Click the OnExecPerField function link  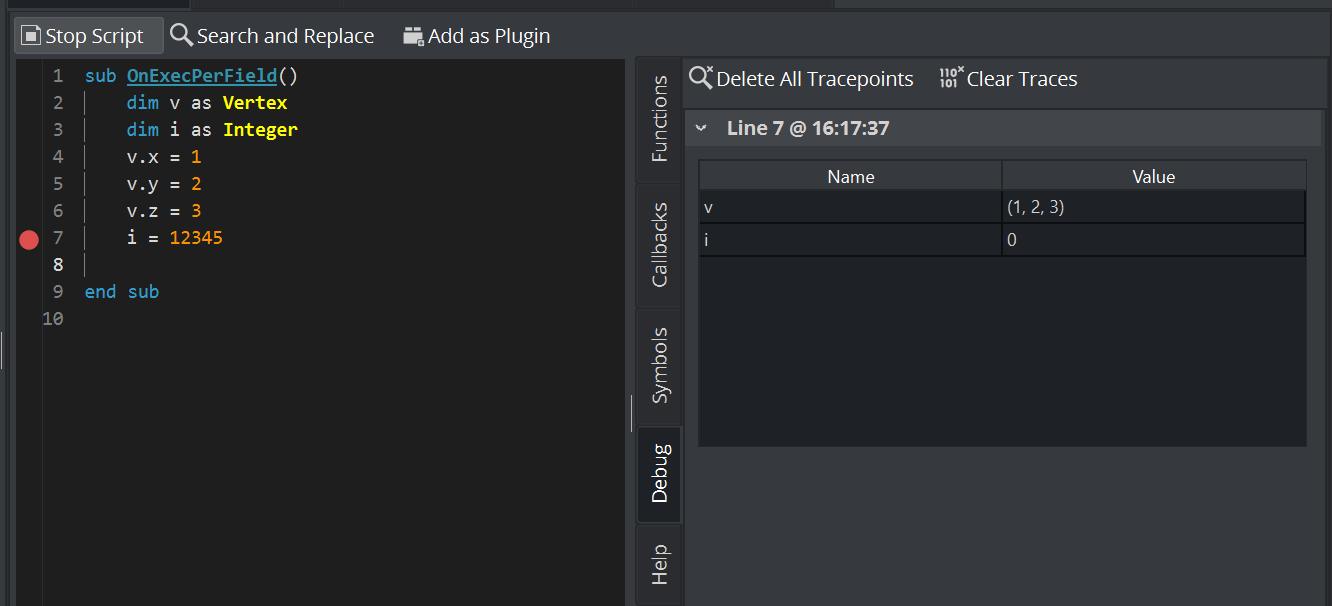tap(201, 76)
